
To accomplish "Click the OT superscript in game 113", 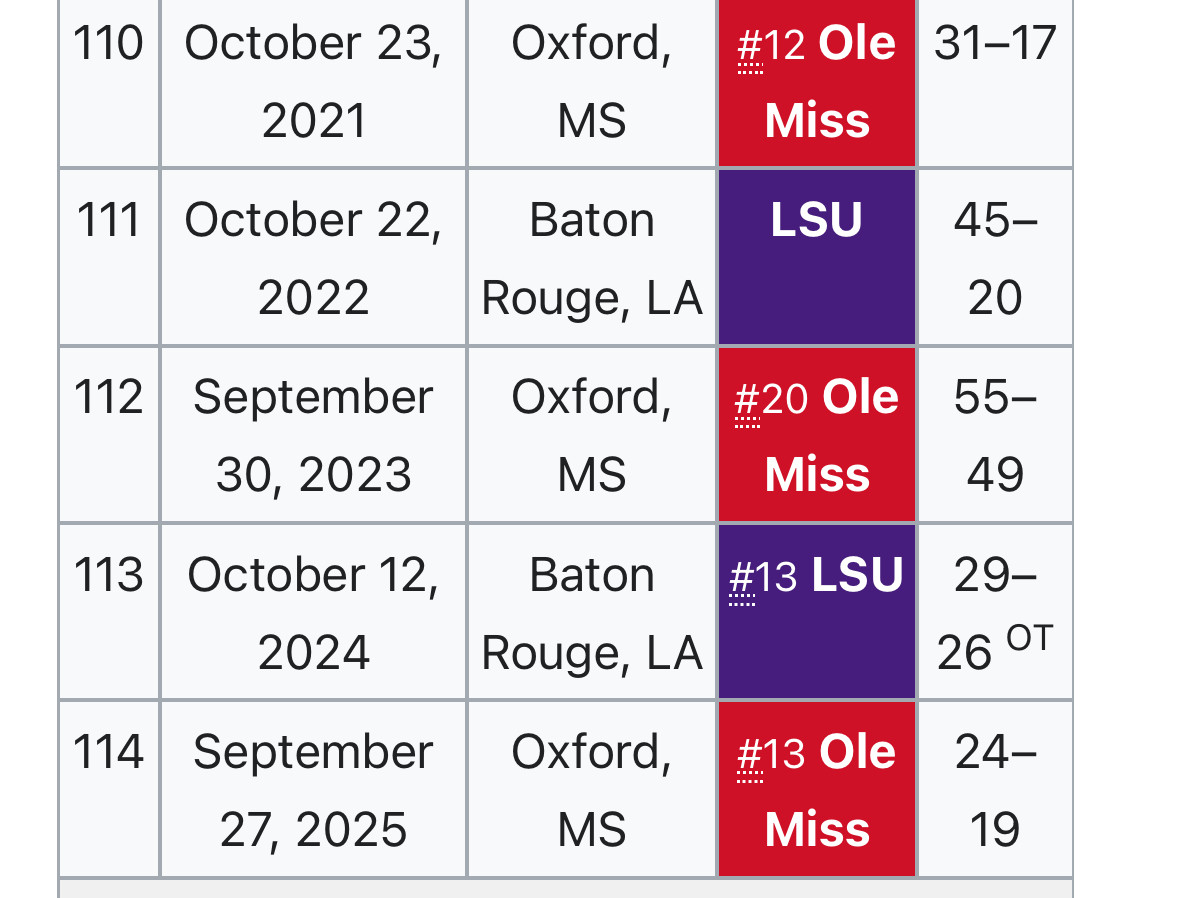I will point(1029,639).
